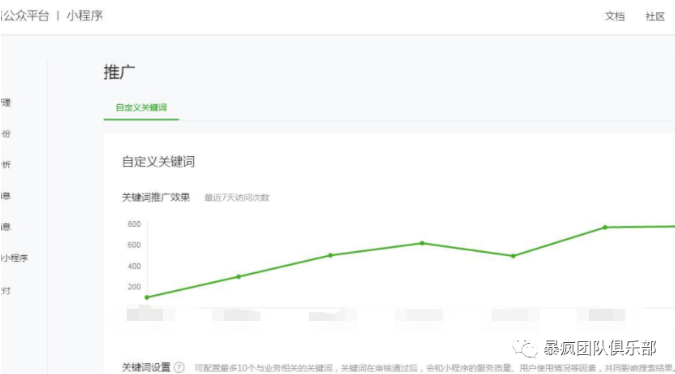Click the 自定义关键词 section heading
Viewport: 675px width, 374px height.
pos(158,162)
